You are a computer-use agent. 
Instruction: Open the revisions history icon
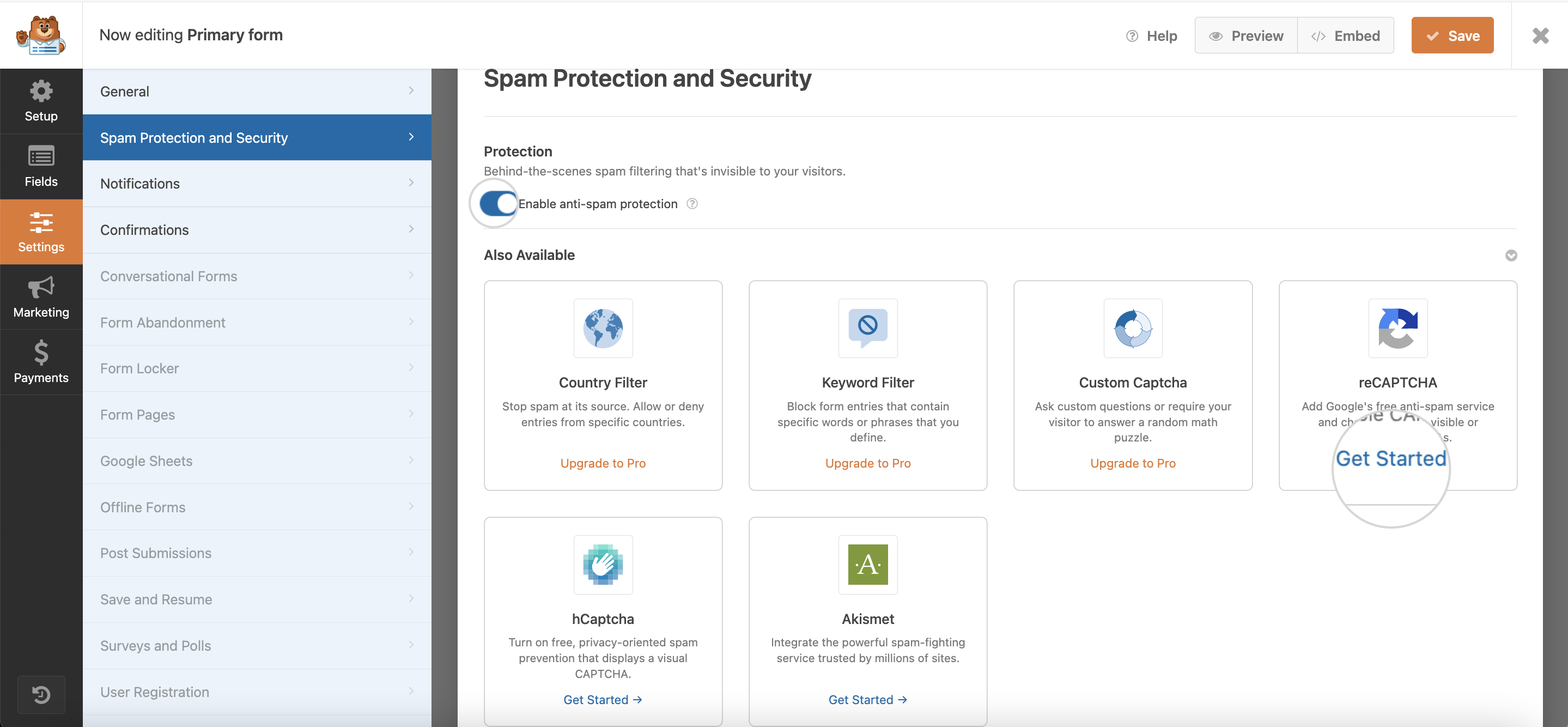[x=41, y=694]
